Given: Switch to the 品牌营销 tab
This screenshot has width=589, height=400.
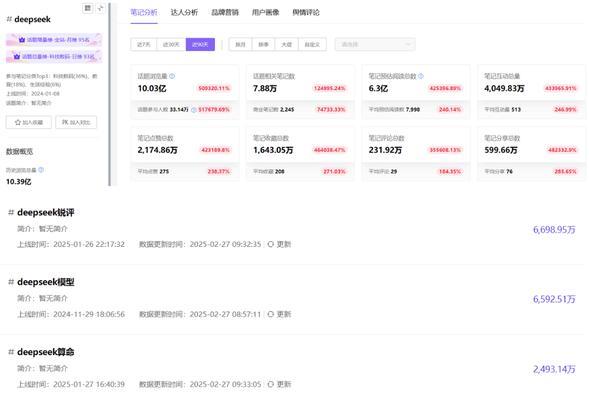Looking at the screenshot, I should coord(225,12).
